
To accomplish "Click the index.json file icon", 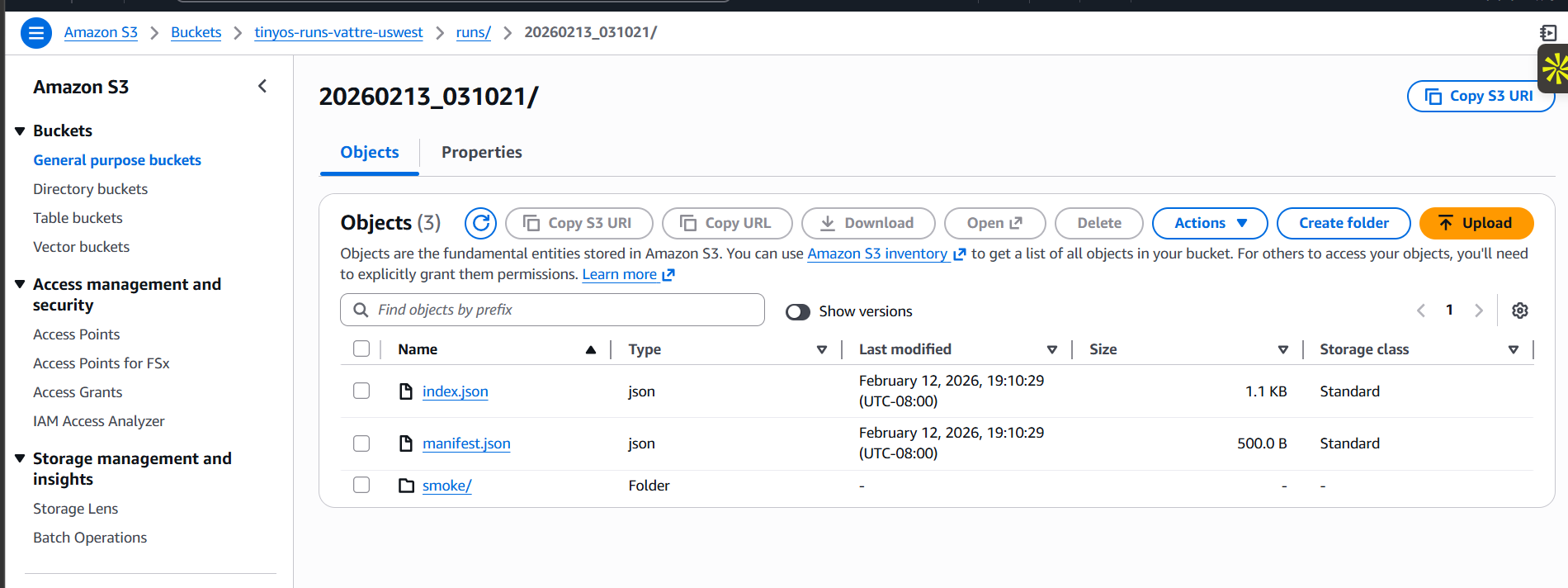I will pos(406,391).
